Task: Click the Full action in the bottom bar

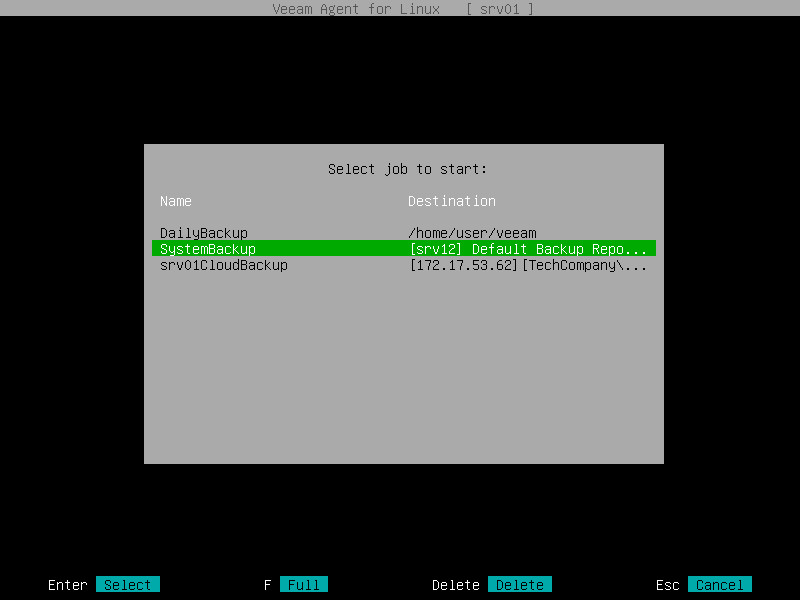Action: pos(302,584)
